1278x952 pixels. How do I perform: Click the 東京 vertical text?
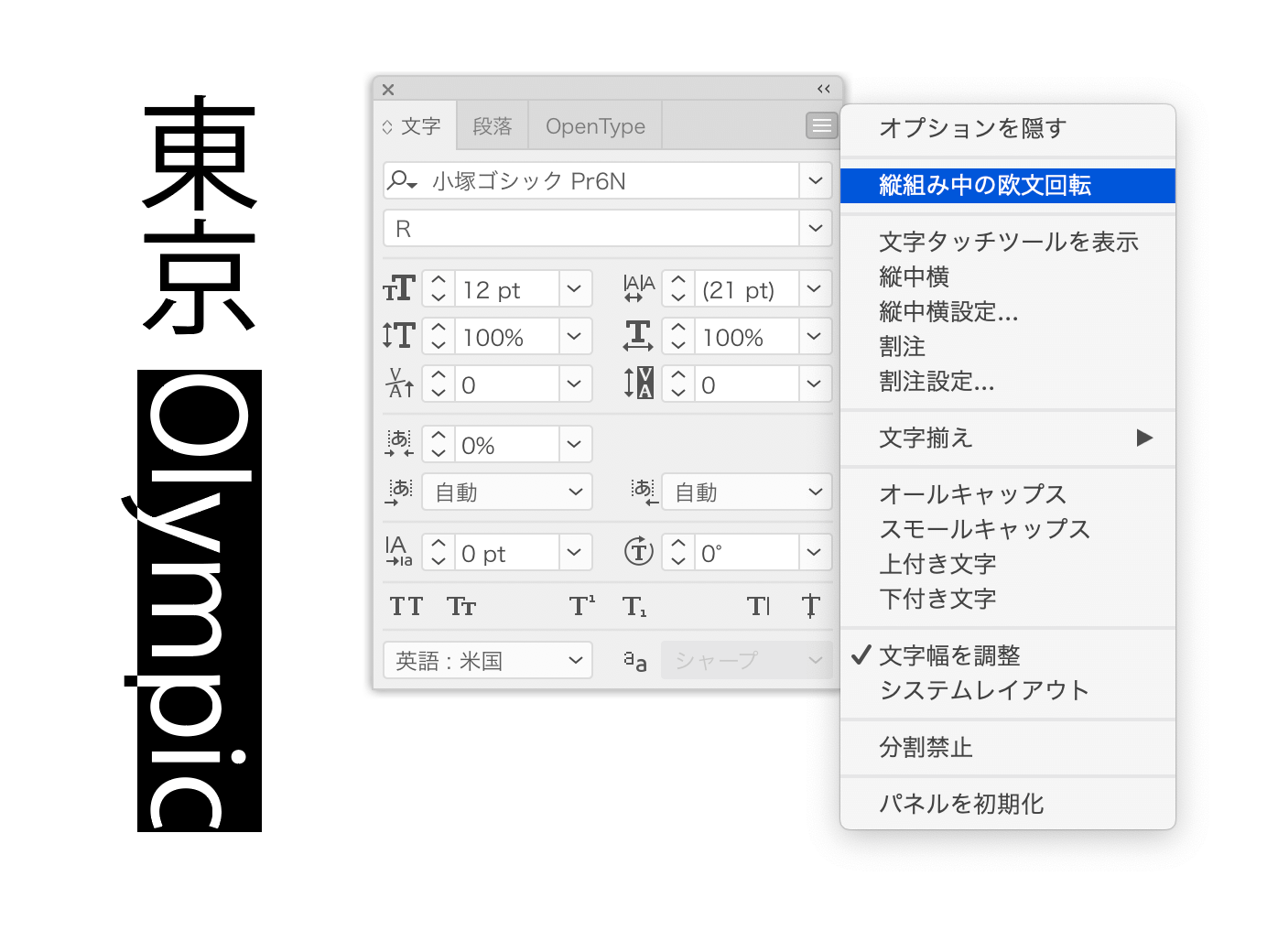tap(199, 214)
